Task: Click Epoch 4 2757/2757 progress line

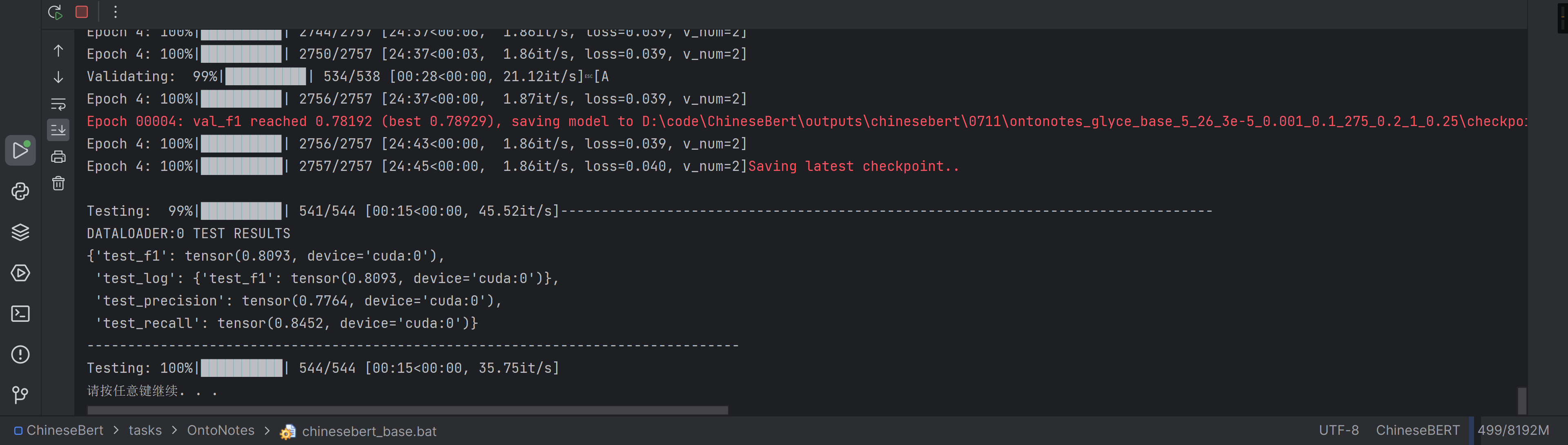Action: (416, 166)
